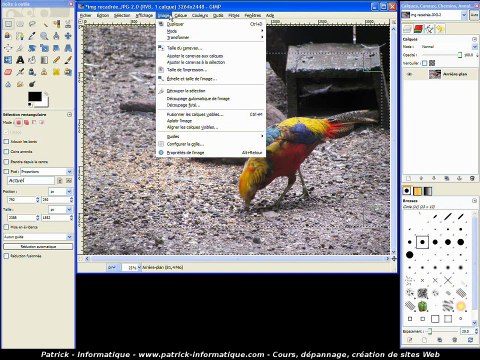Open the Position unit dropdown
This screenshot has width=480, height=360.
60,191
